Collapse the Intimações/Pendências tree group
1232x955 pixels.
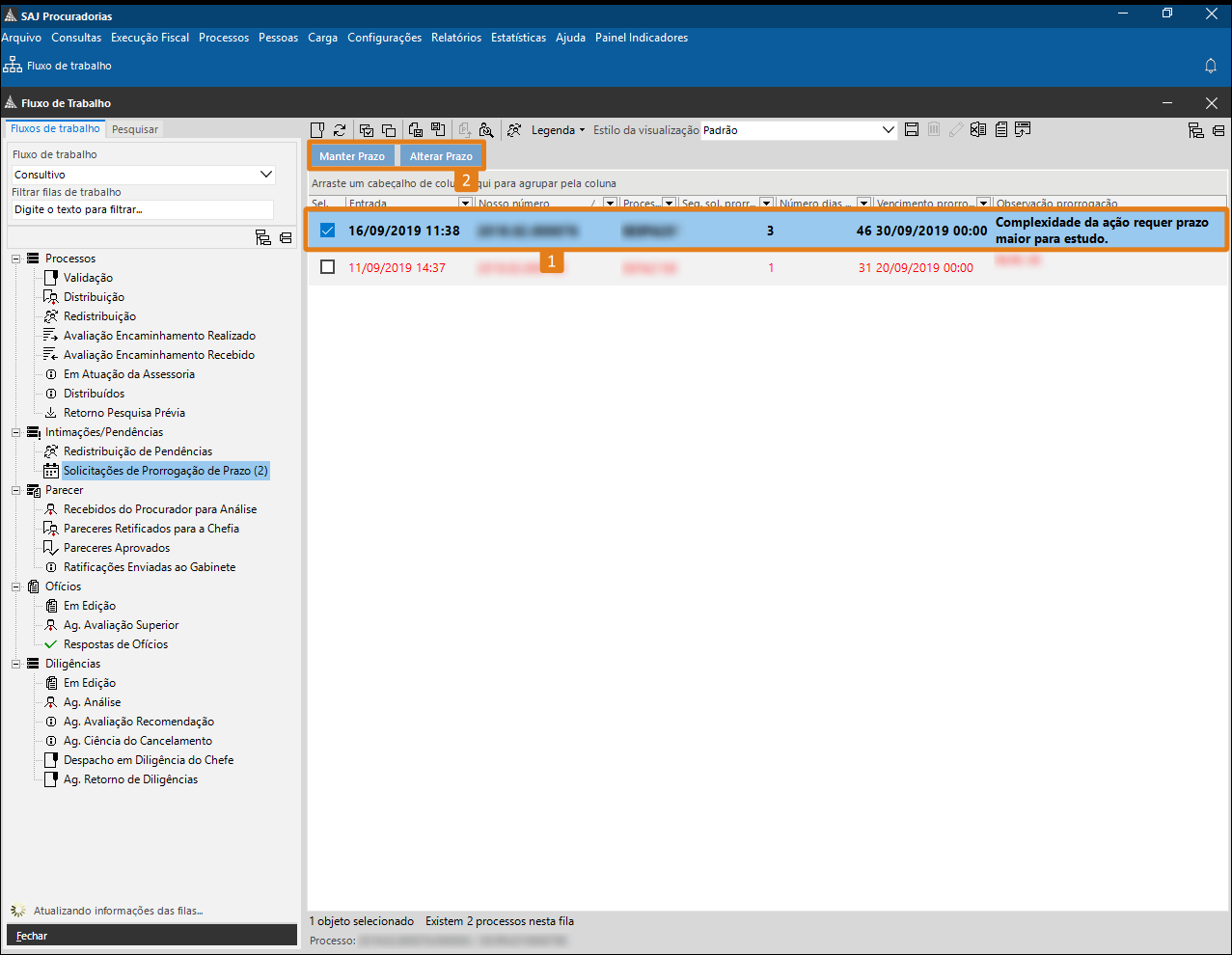point(16,432)
